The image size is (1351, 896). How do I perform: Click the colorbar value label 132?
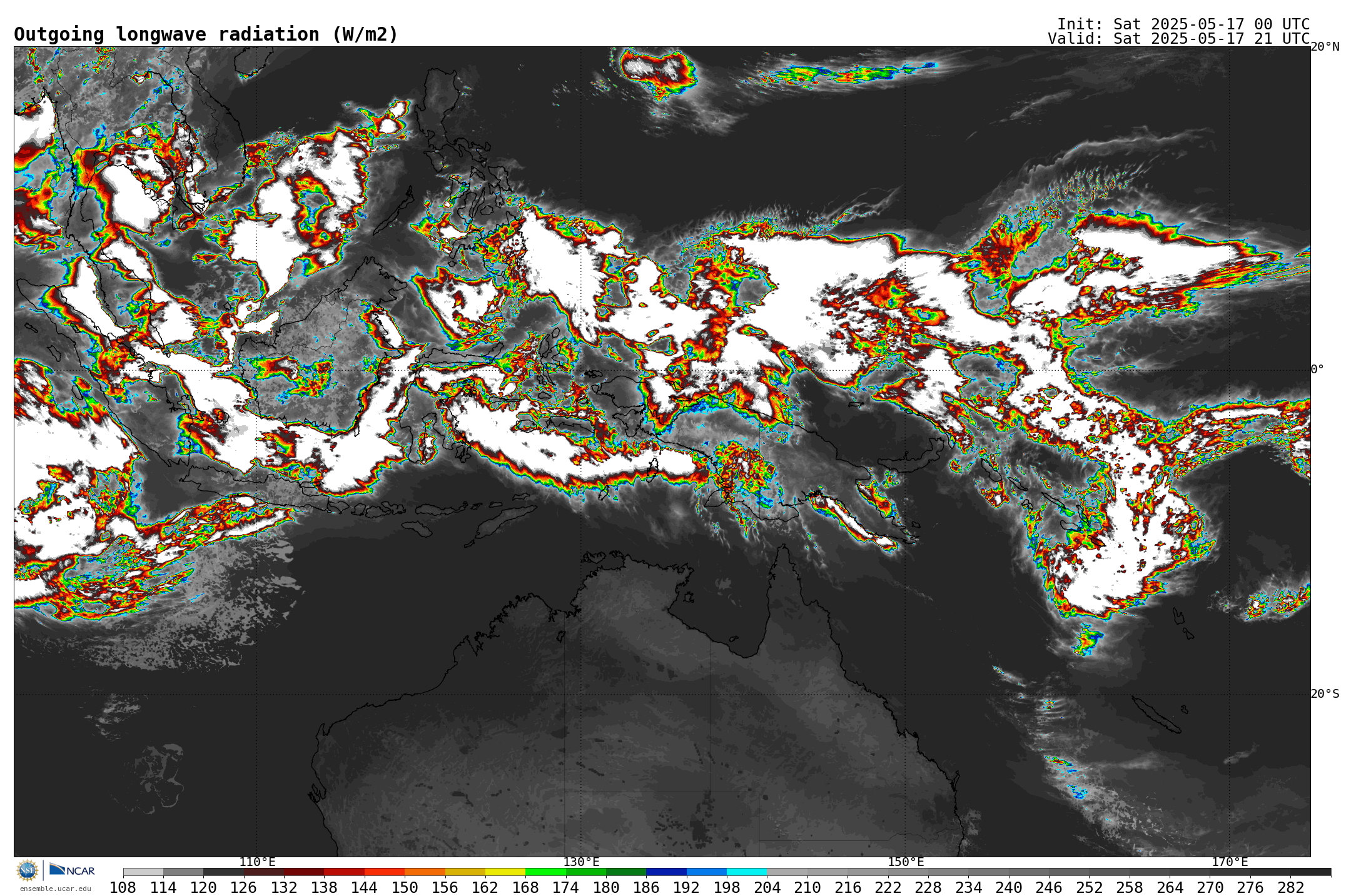tap(284, 887)
